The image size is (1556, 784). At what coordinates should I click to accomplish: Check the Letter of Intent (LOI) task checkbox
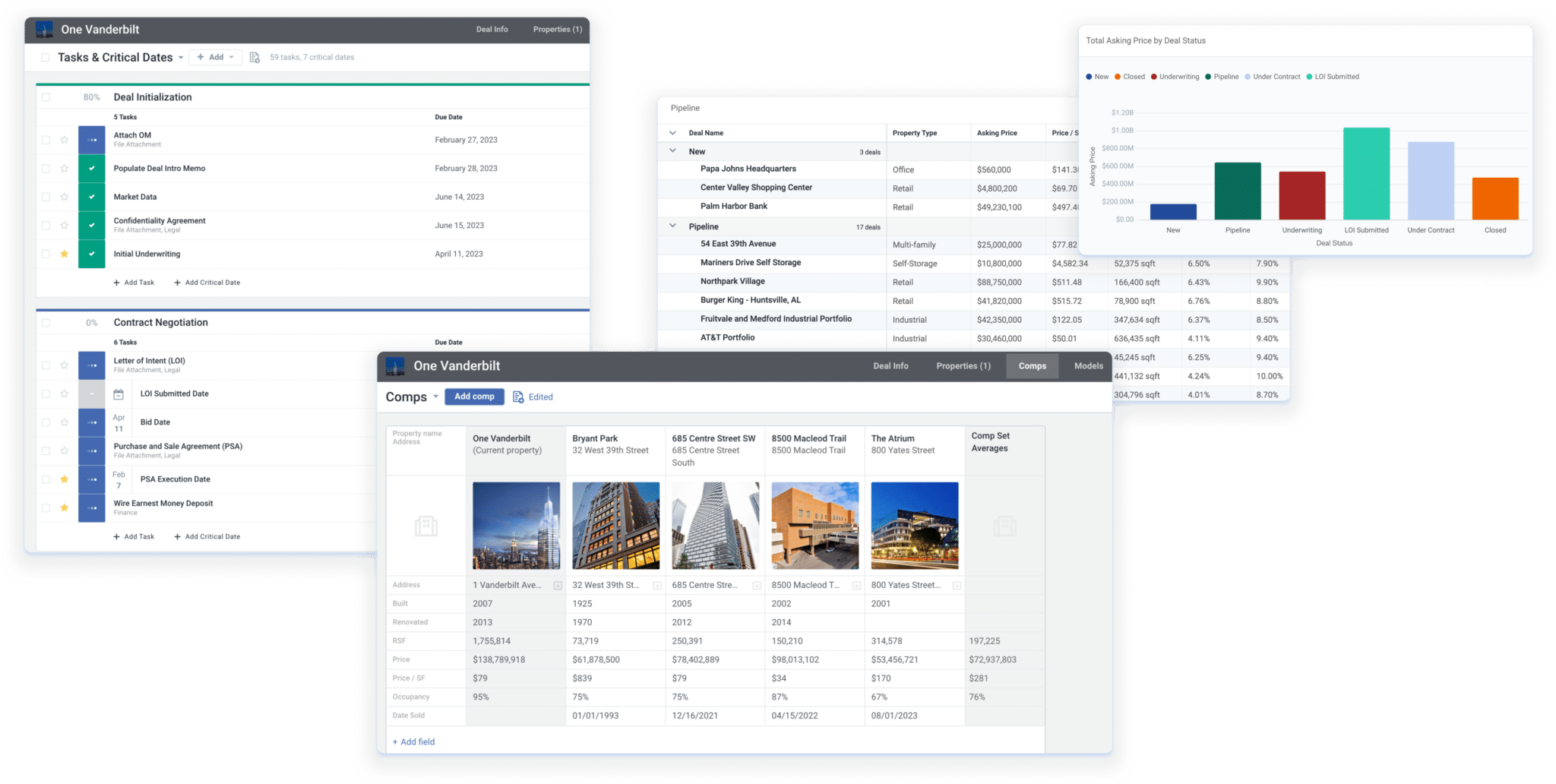[46, 365]
